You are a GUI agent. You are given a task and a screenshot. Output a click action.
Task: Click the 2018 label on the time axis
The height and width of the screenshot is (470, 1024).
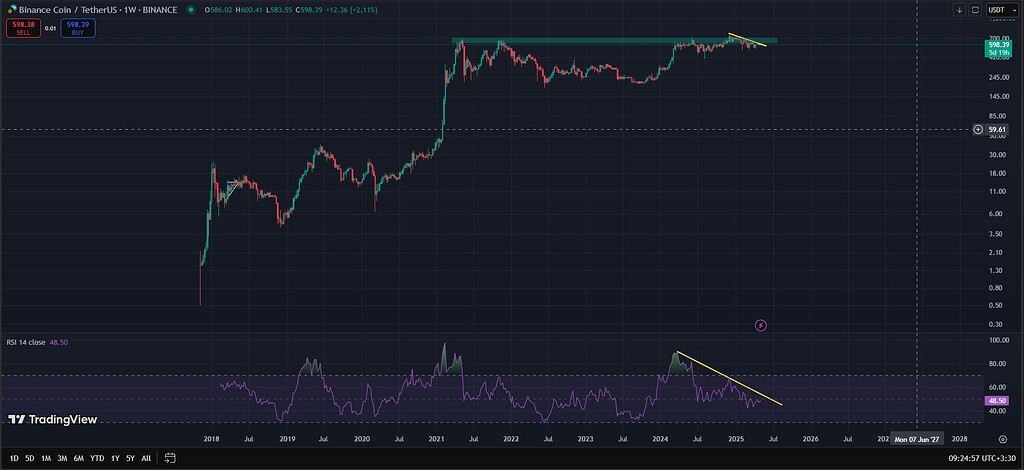click(212, 439)
